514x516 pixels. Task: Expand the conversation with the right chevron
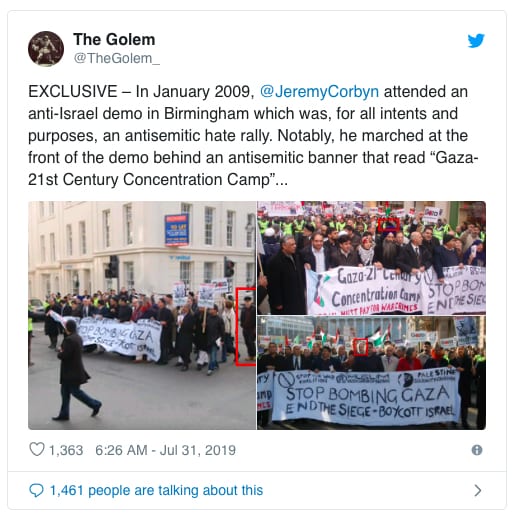point(478,491)
